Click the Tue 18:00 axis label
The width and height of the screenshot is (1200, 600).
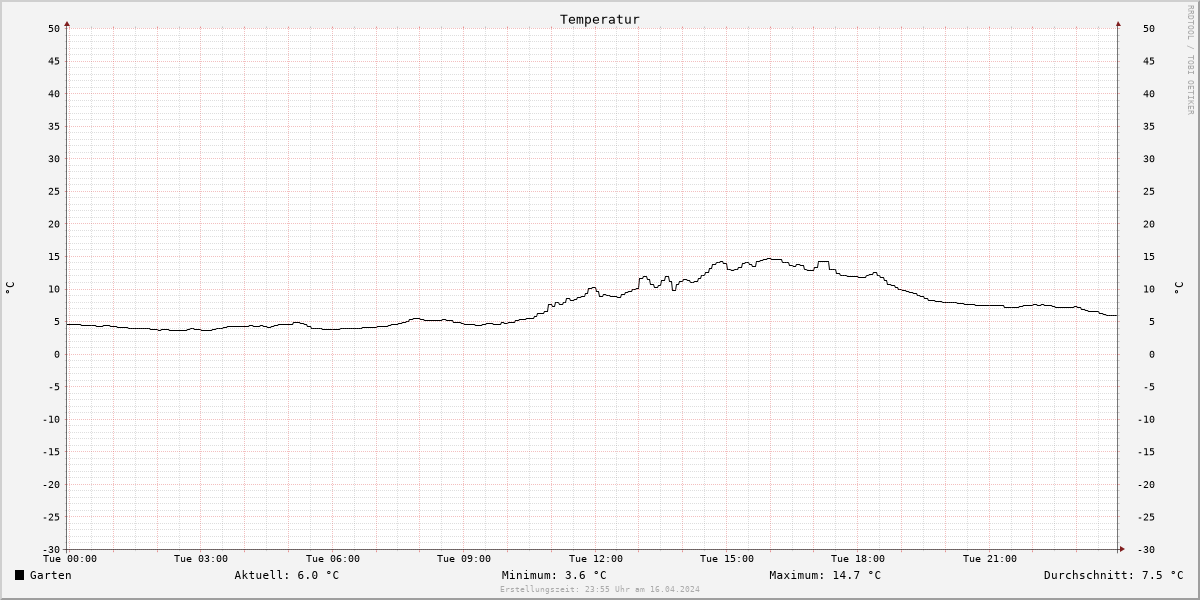pyautogui.click(x=858, y=559)
